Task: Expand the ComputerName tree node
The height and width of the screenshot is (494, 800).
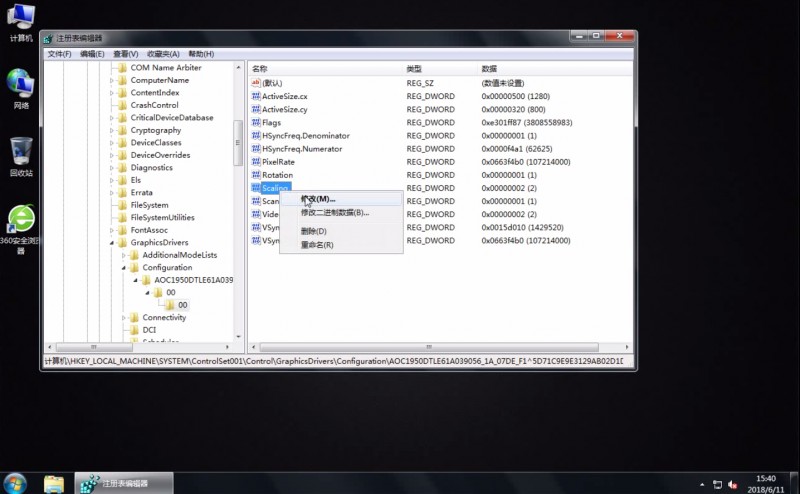Action: [x=112, y=81]
